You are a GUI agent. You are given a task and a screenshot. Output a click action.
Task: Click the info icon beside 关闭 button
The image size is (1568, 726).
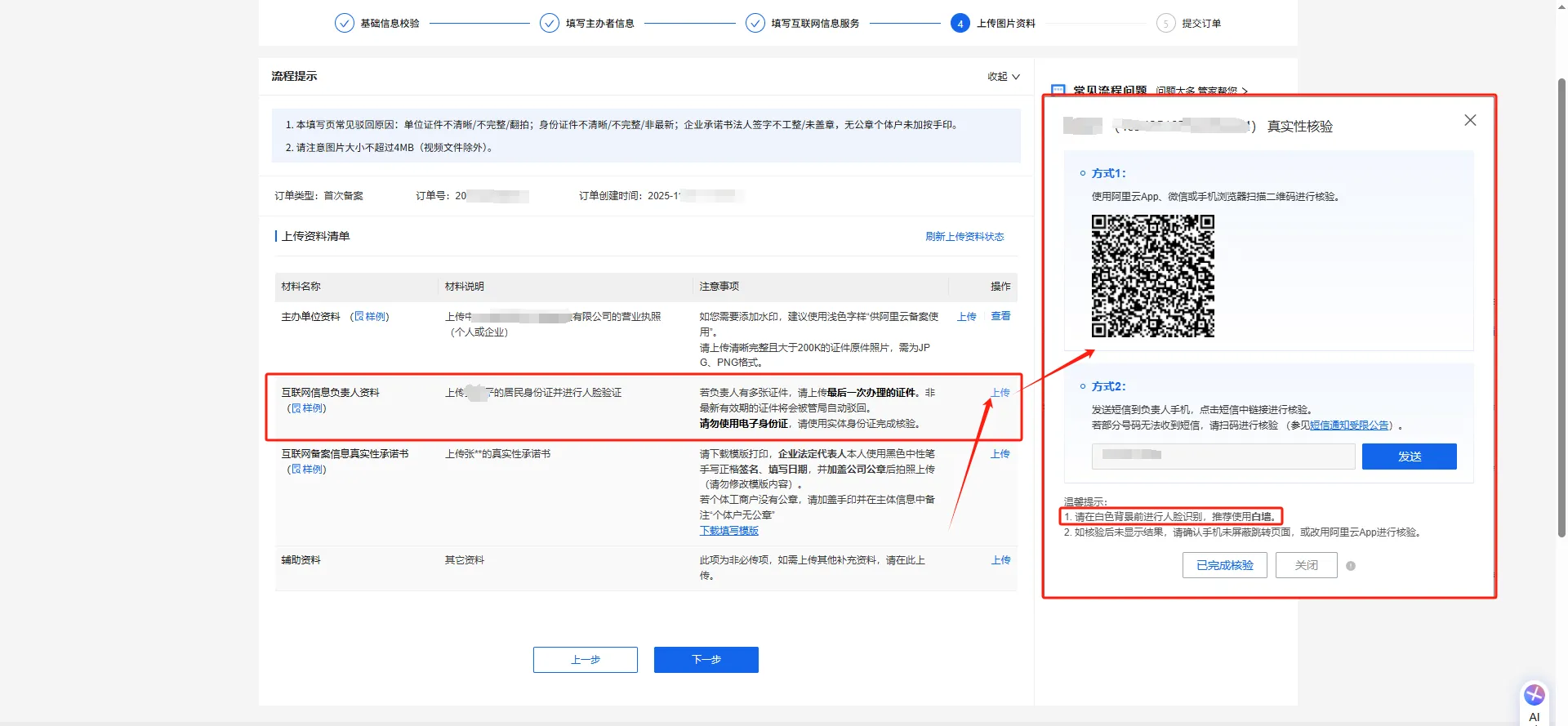coord(1351,566)
